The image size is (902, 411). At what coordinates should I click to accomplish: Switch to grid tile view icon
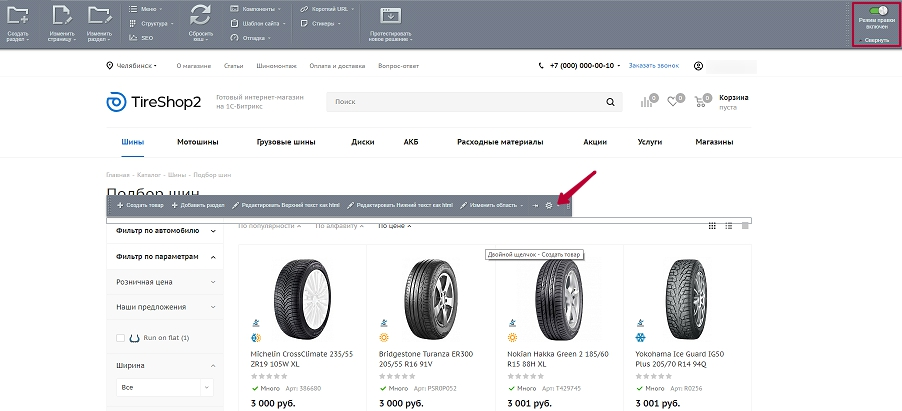(x=712, y=226)
